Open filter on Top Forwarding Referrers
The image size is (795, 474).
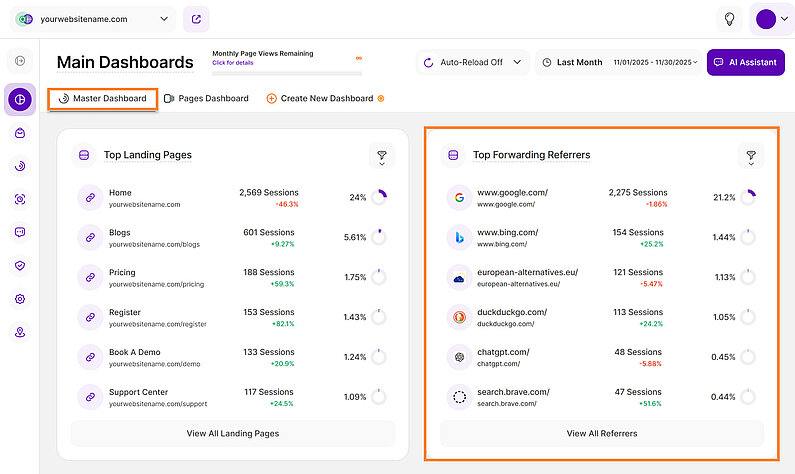(x=750, y=155)
